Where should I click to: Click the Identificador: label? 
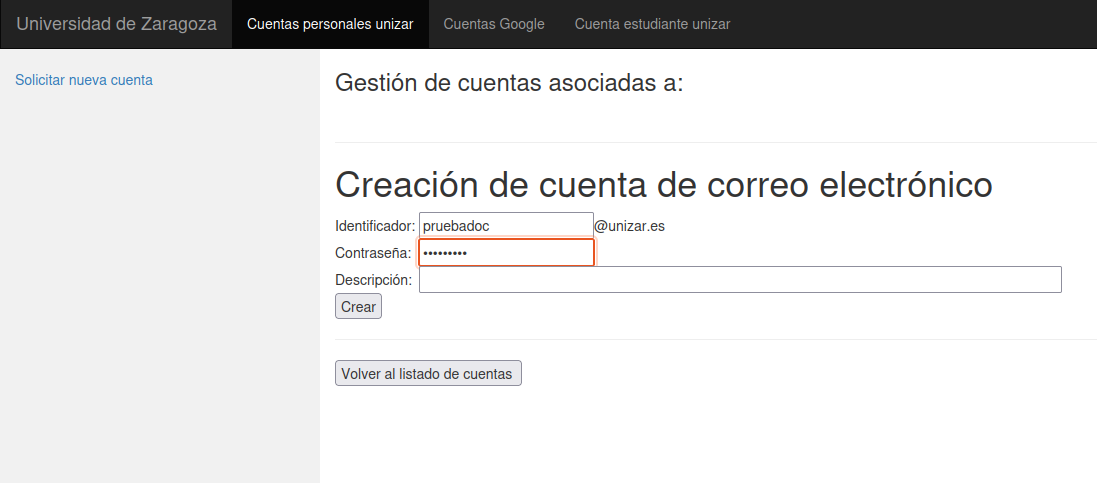point(375,226)
